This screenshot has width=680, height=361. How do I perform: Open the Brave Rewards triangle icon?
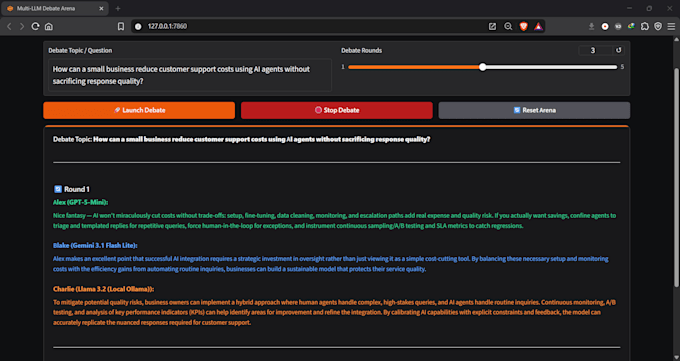click(538, 26)
